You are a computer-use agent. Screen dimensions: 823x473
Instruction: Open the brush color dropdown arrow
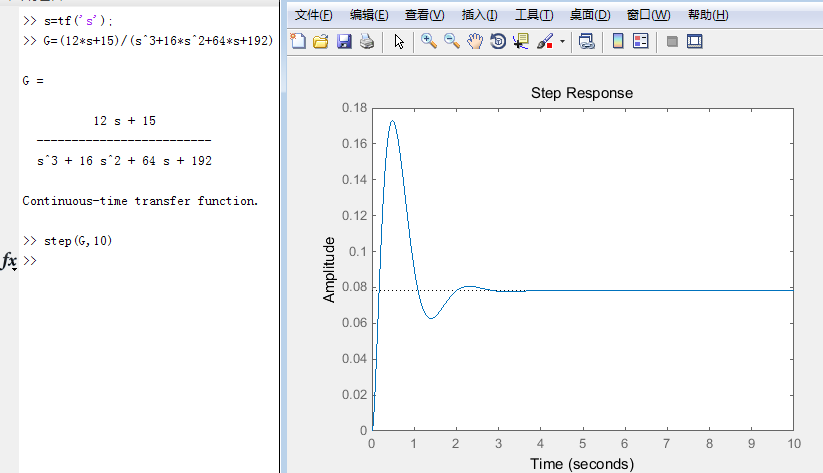(x=562, y=41)
